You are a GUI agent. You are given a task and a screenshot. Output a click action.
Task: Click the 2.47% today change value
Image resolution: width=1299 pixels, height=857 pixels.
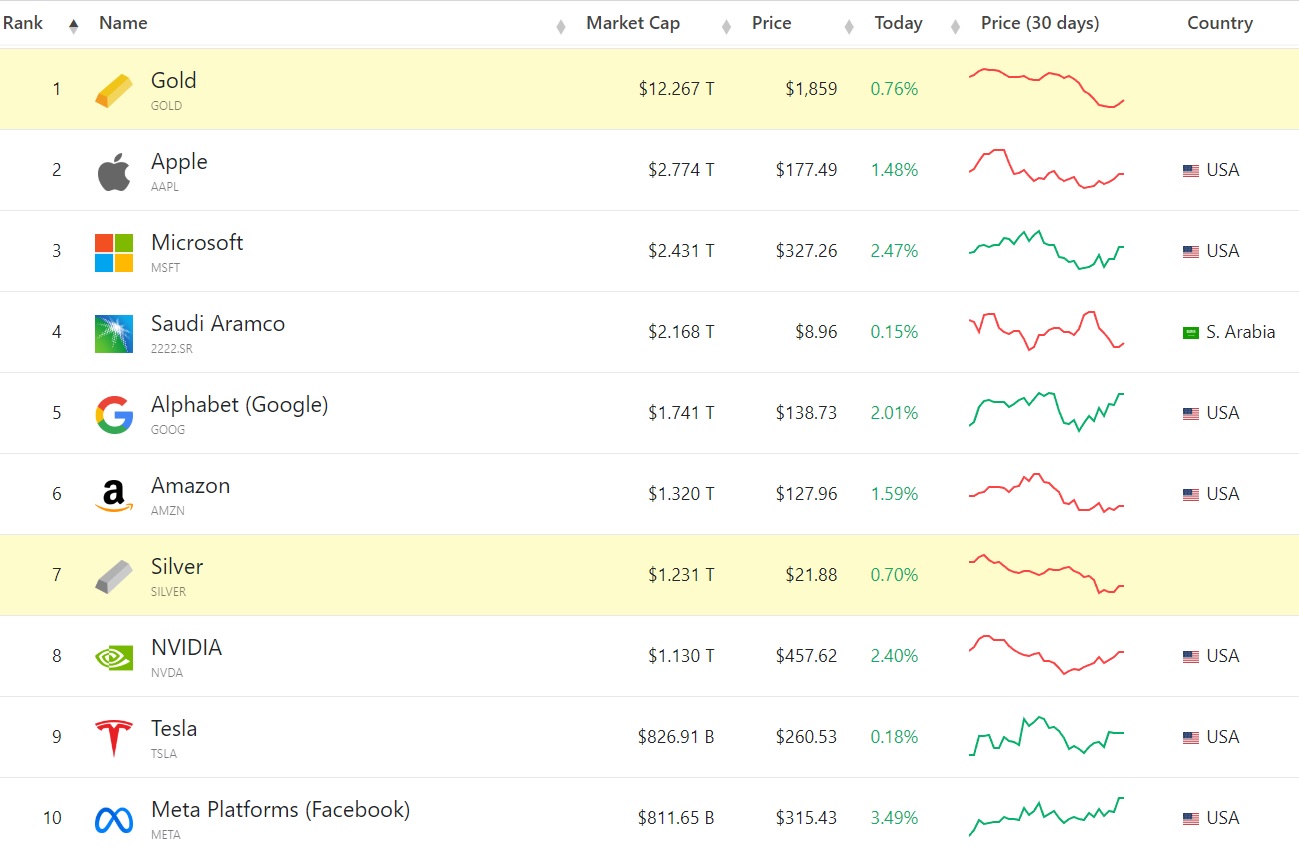coord(894,251)
